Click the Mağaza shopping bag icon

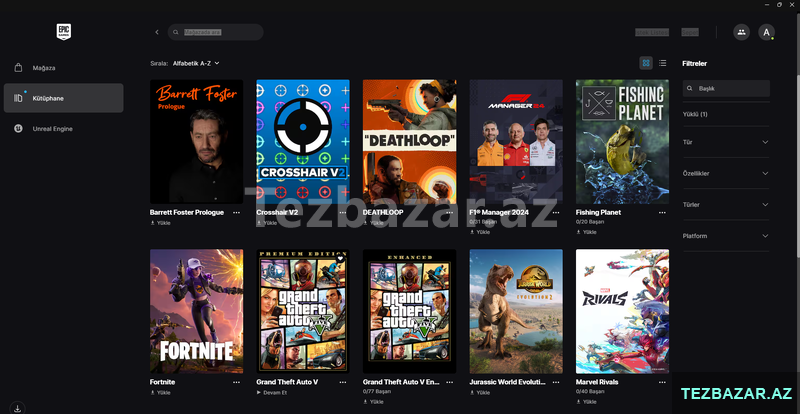pos(18,68)
